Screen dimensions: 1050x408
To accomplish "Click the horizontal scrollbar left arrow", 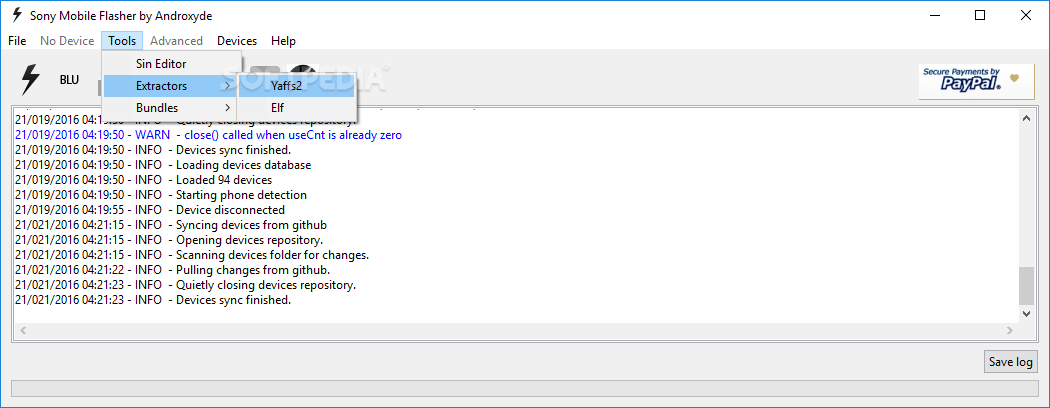I will pyautogui.click(x=22, y=330).
